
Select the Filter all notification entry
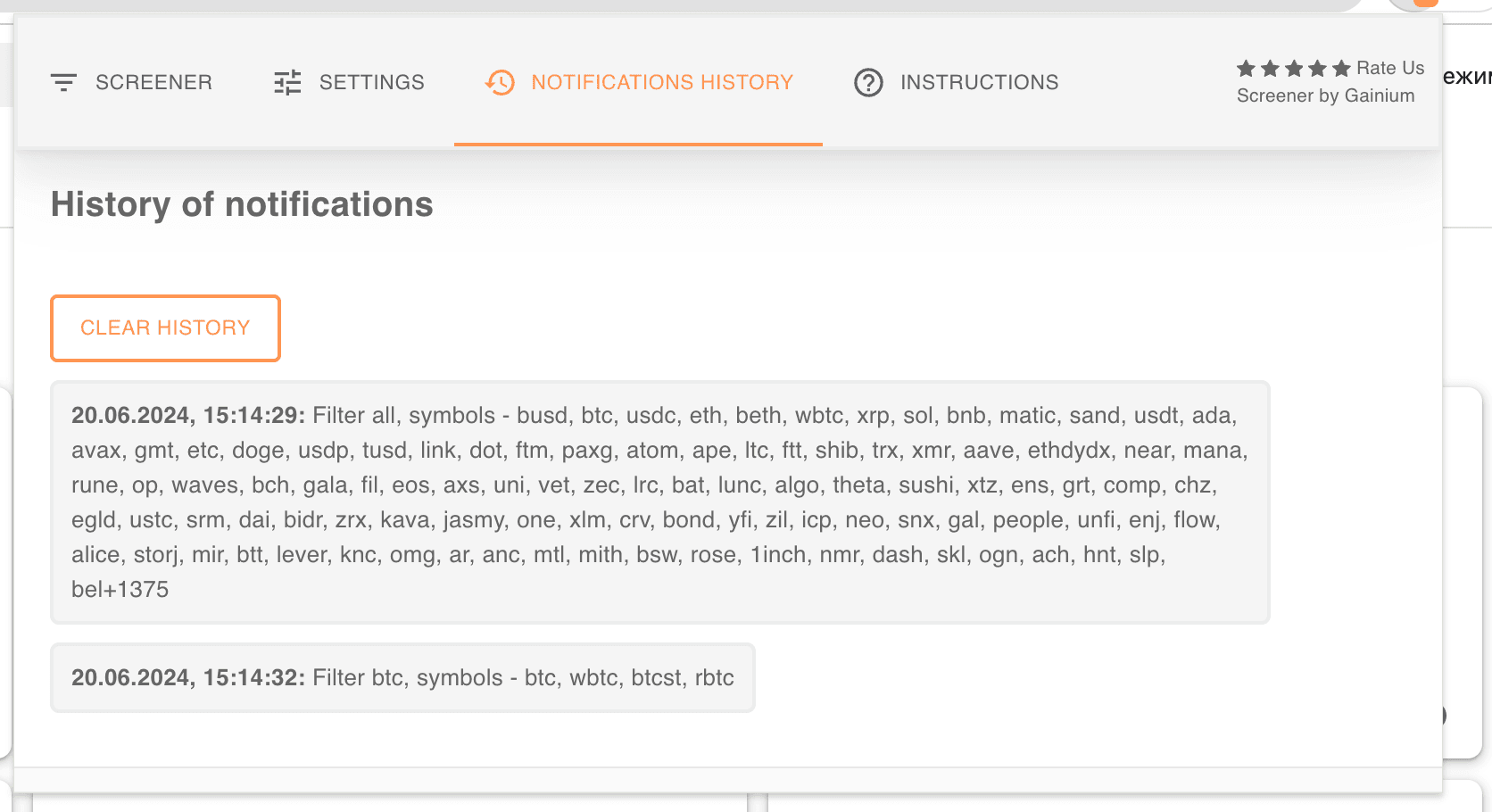pyautogui.click(x=659, y=502)
